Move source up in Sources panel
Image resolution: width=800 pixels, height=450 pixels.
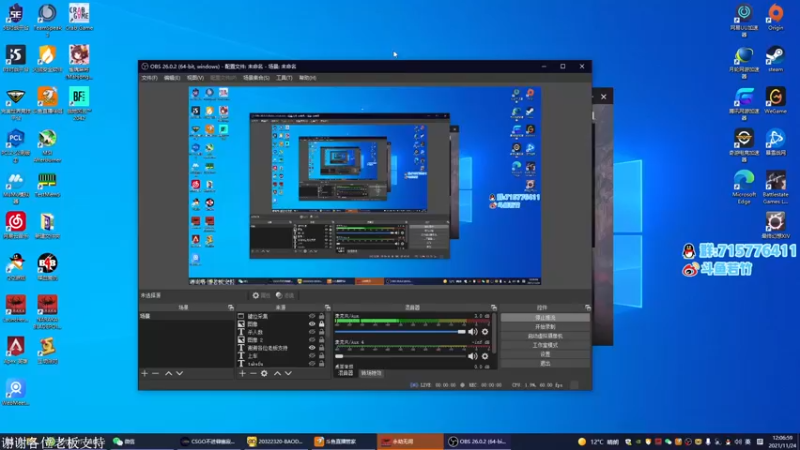click(277, 373)
